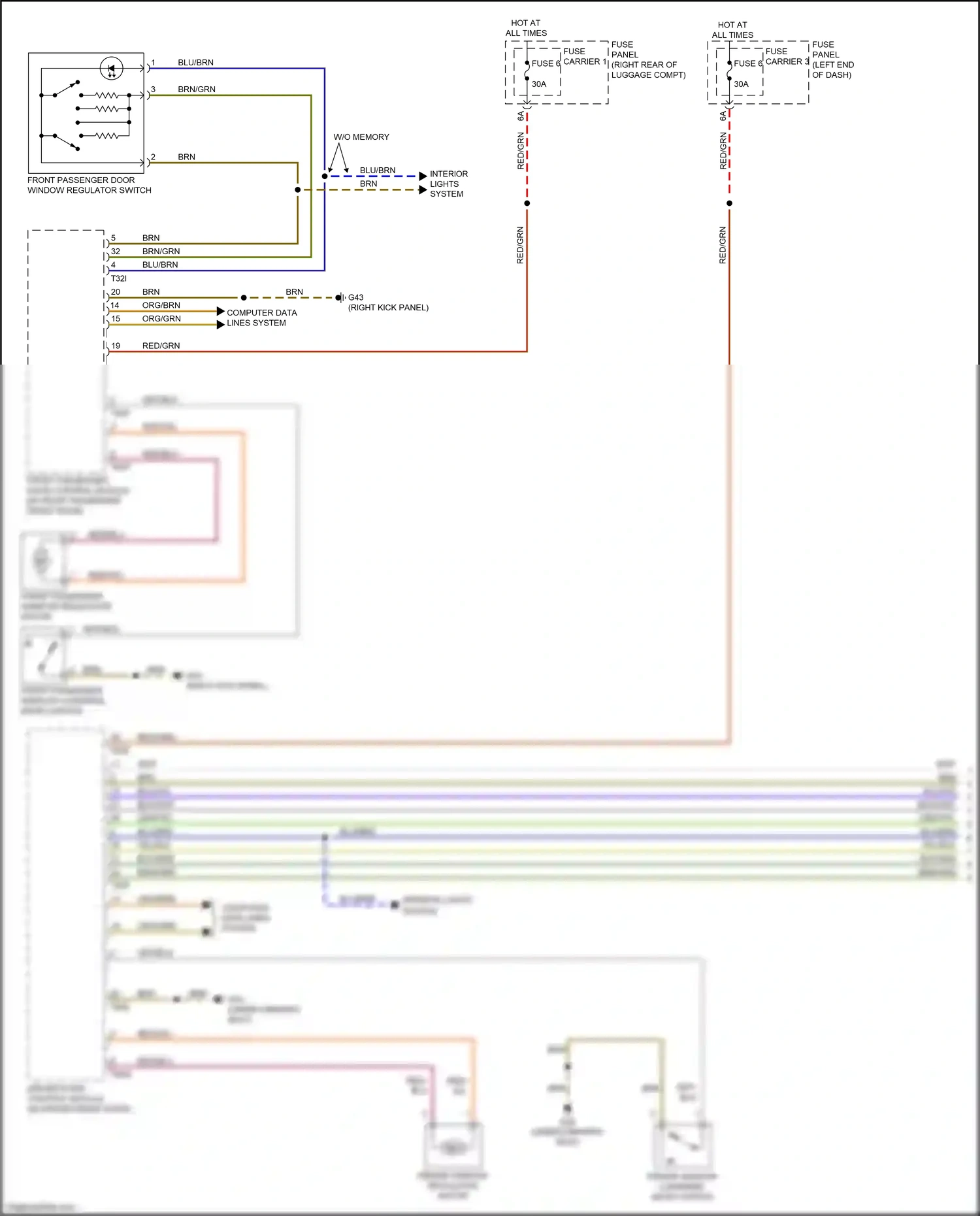Screen dimensions: 980x1216
Task: Click HOT AT ALL TIMES above Fuse Carrier 1
Action: [526, 28]
